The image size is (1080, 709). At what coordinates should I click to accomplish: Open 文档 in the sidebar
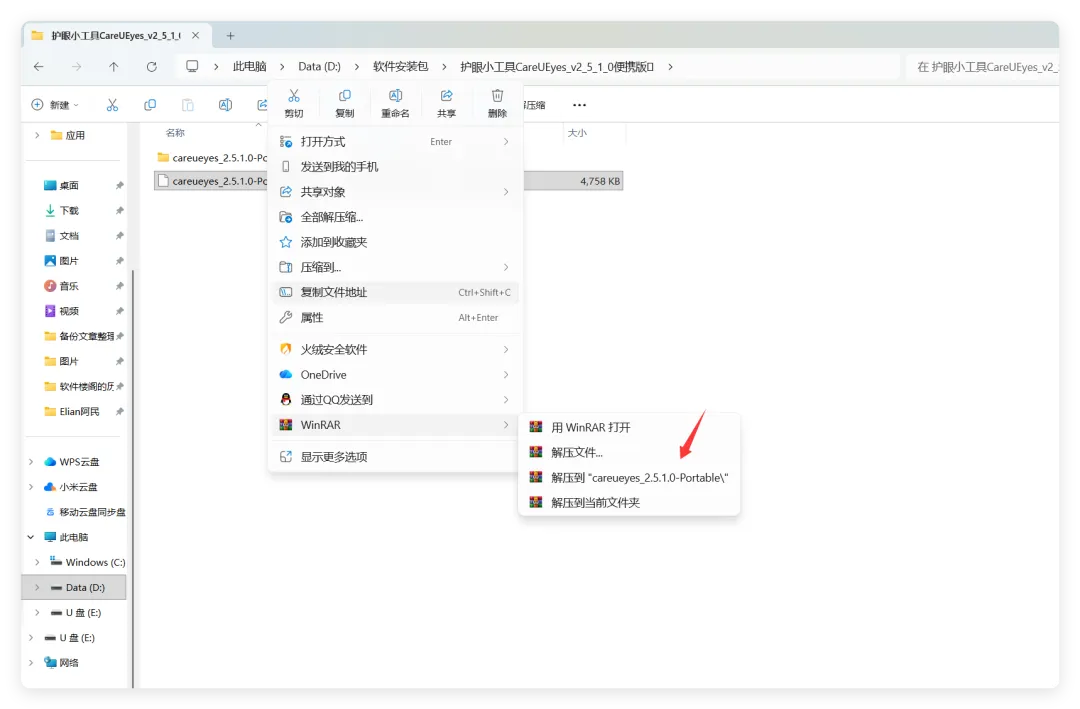tap(69, 236)
